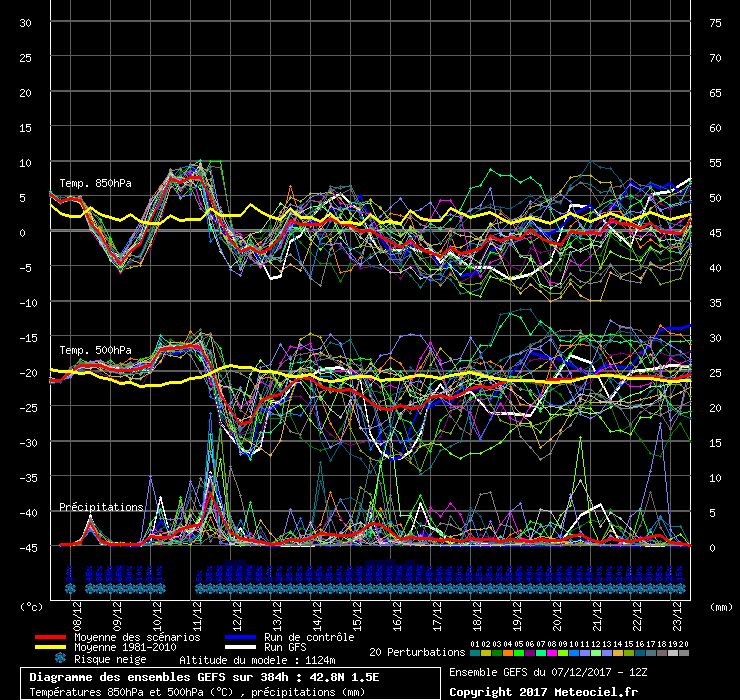Click the 08/12 date label
This screenshot has height=700, width=740.
click(77, 616)
